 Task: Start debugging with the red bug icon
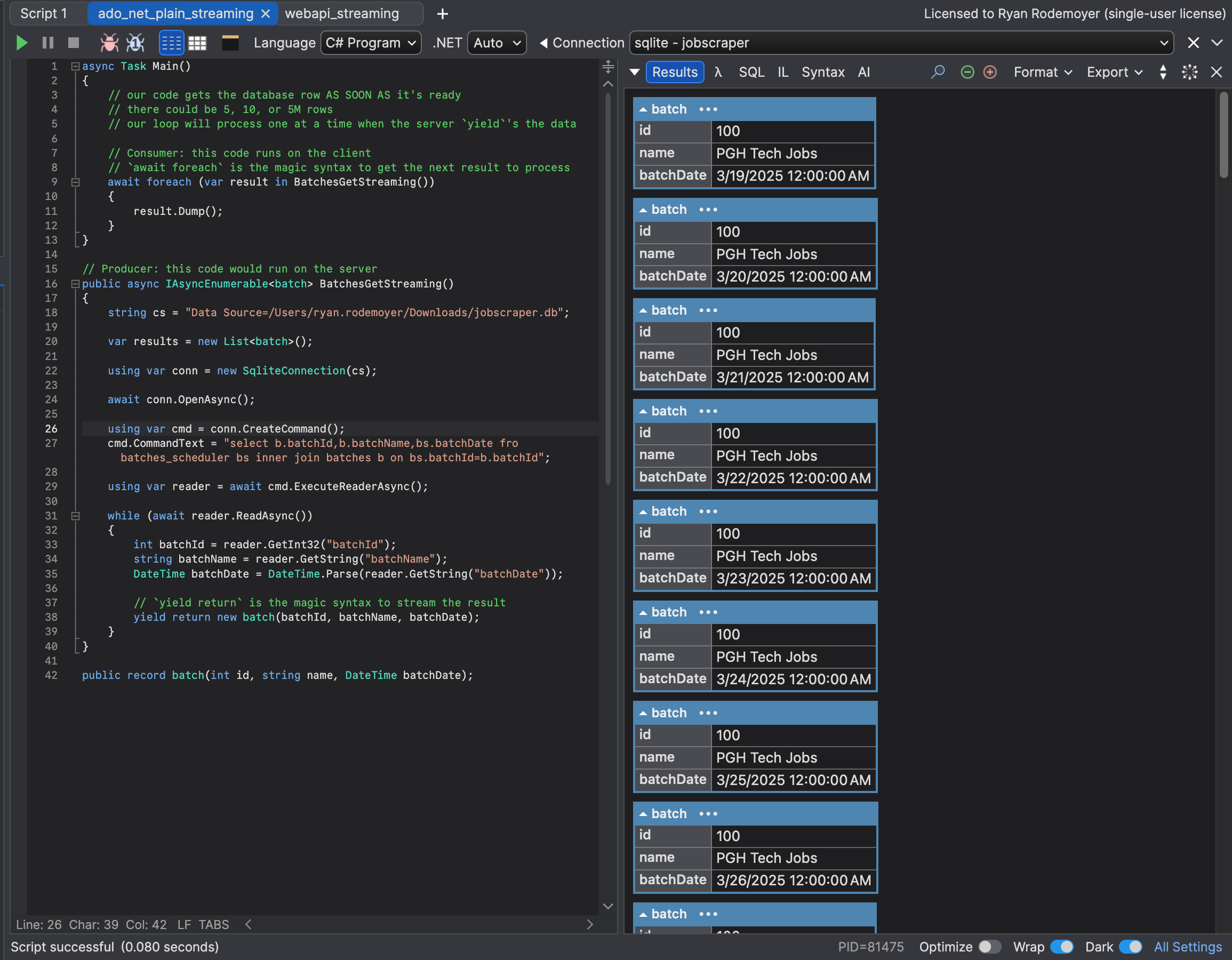point(109,43)
